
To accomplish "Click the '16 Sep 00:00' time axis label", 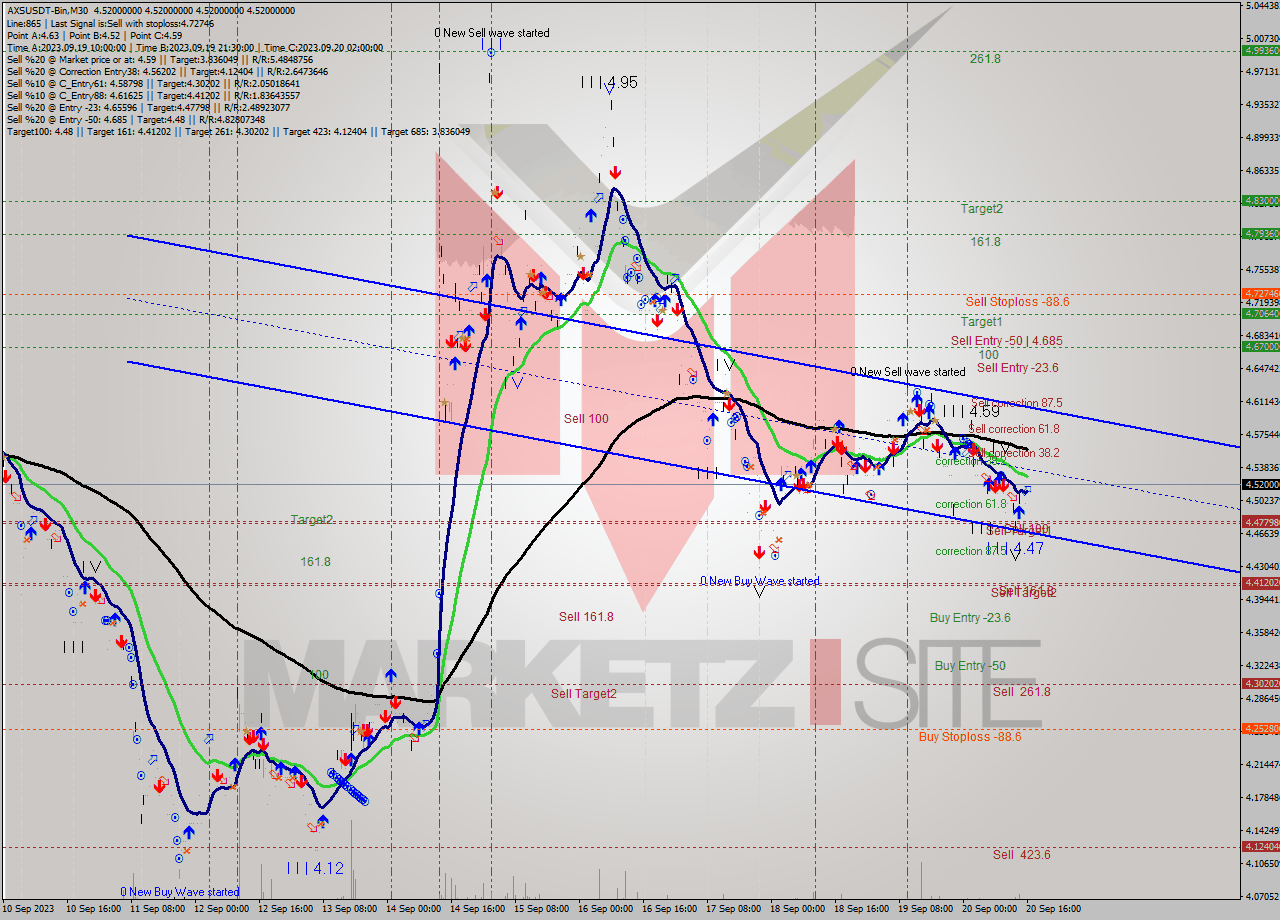I will (607, 910).
